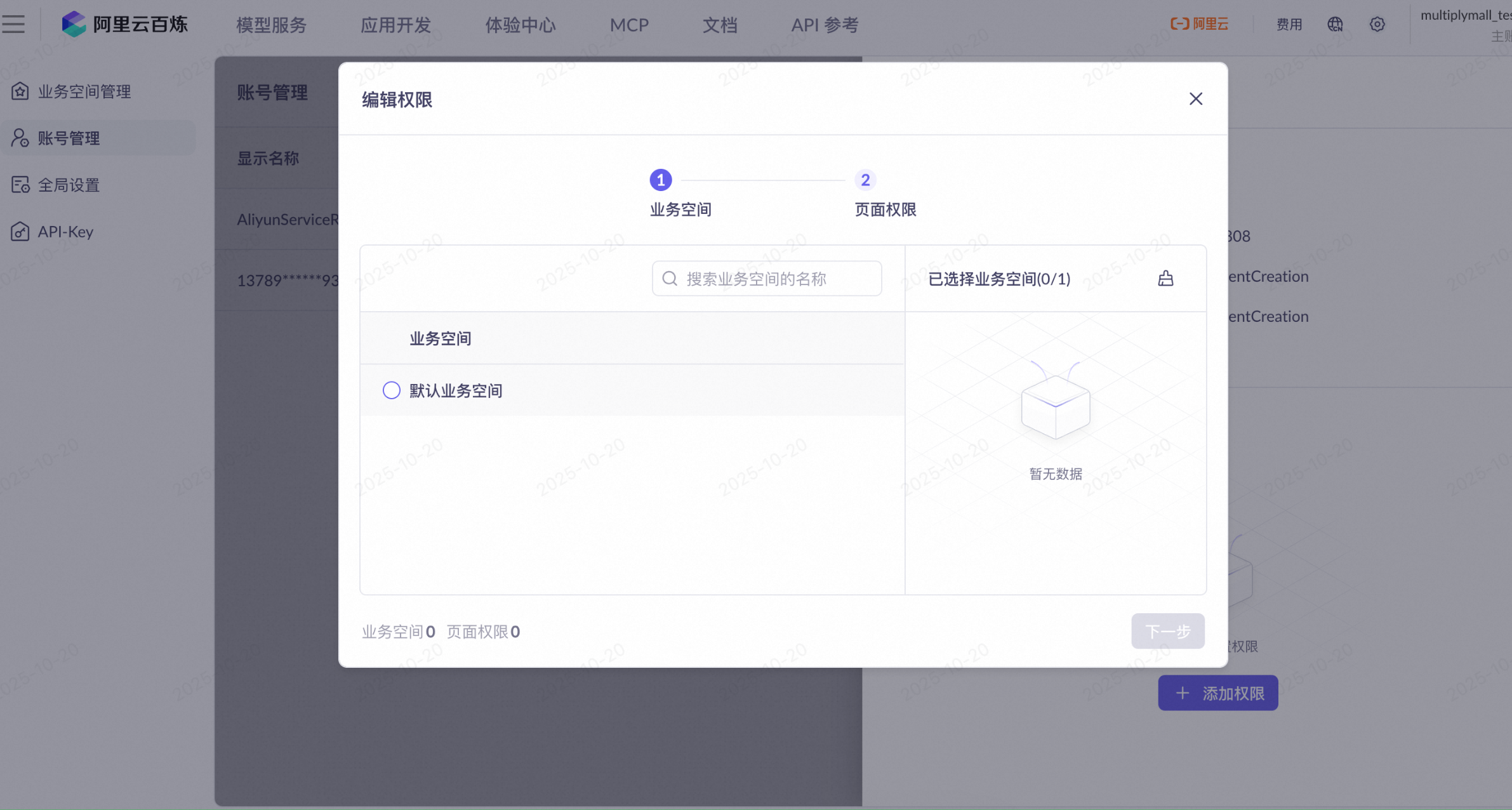This screenshot has width=1512, height=810.
Task: Open the 模型服务 menu
Action: tap(271, 25)
